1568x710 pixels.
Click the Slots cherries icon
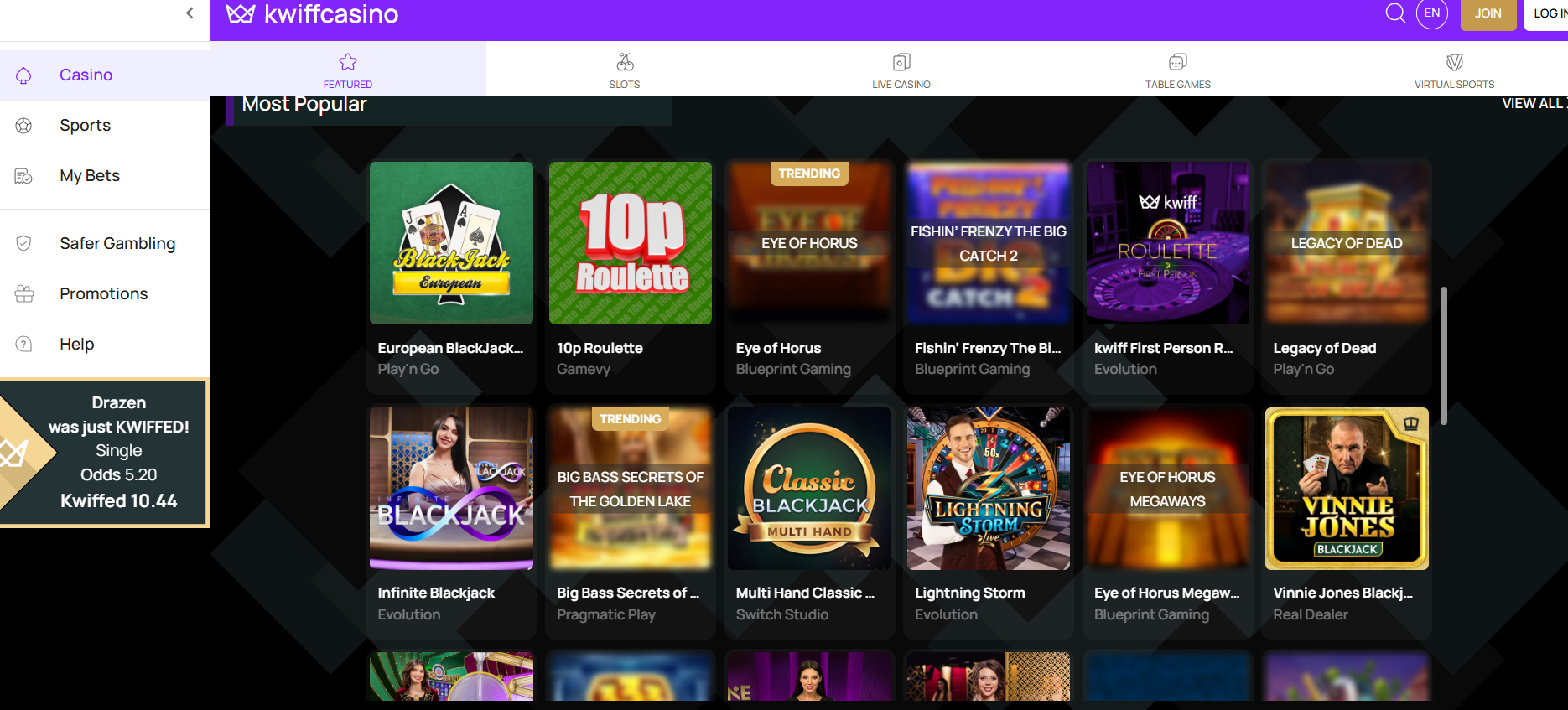pyautogui.click(x=625, y=62)
